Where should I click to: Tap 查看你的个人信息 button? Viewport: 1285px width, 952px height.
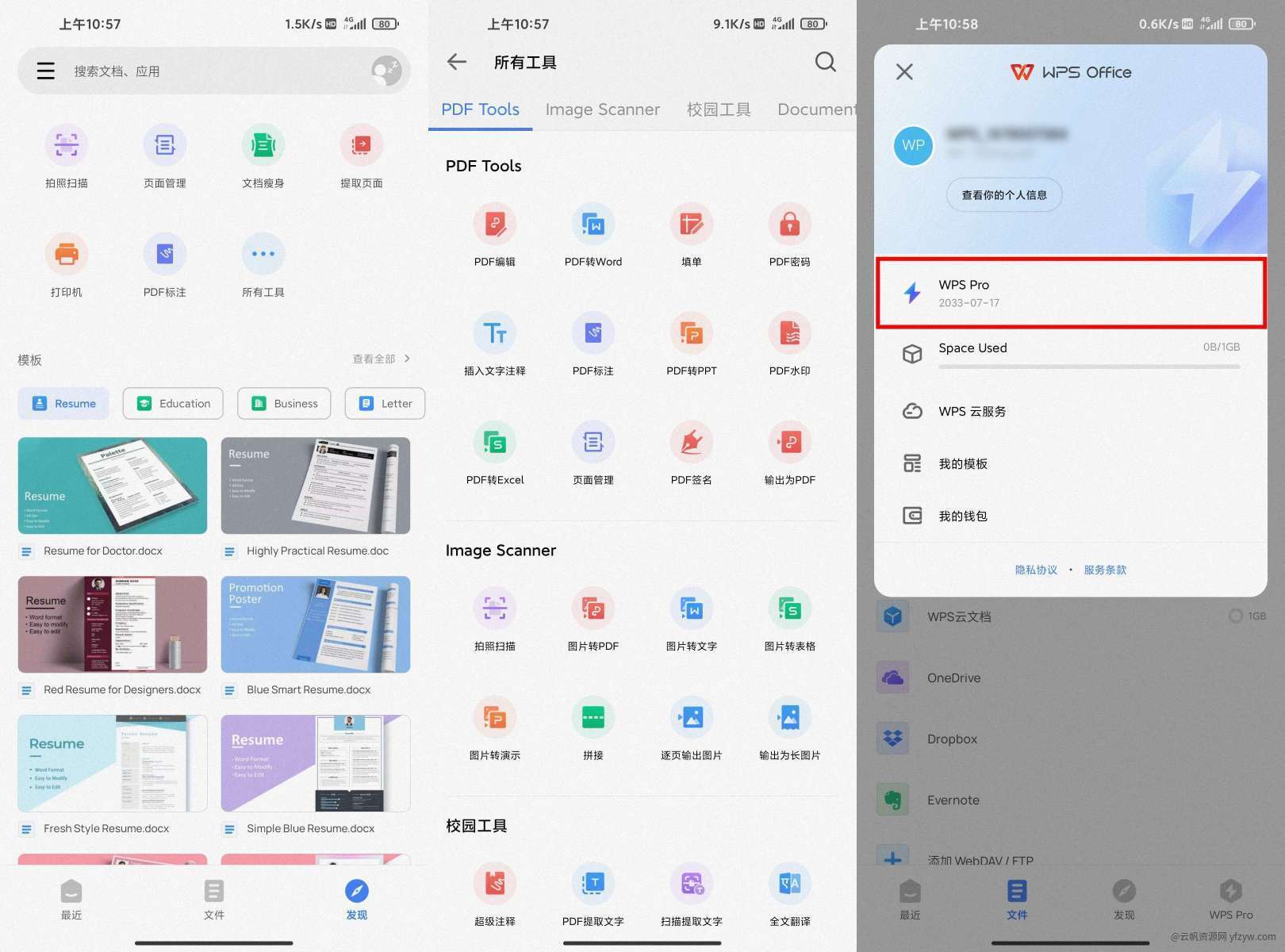1004,195
